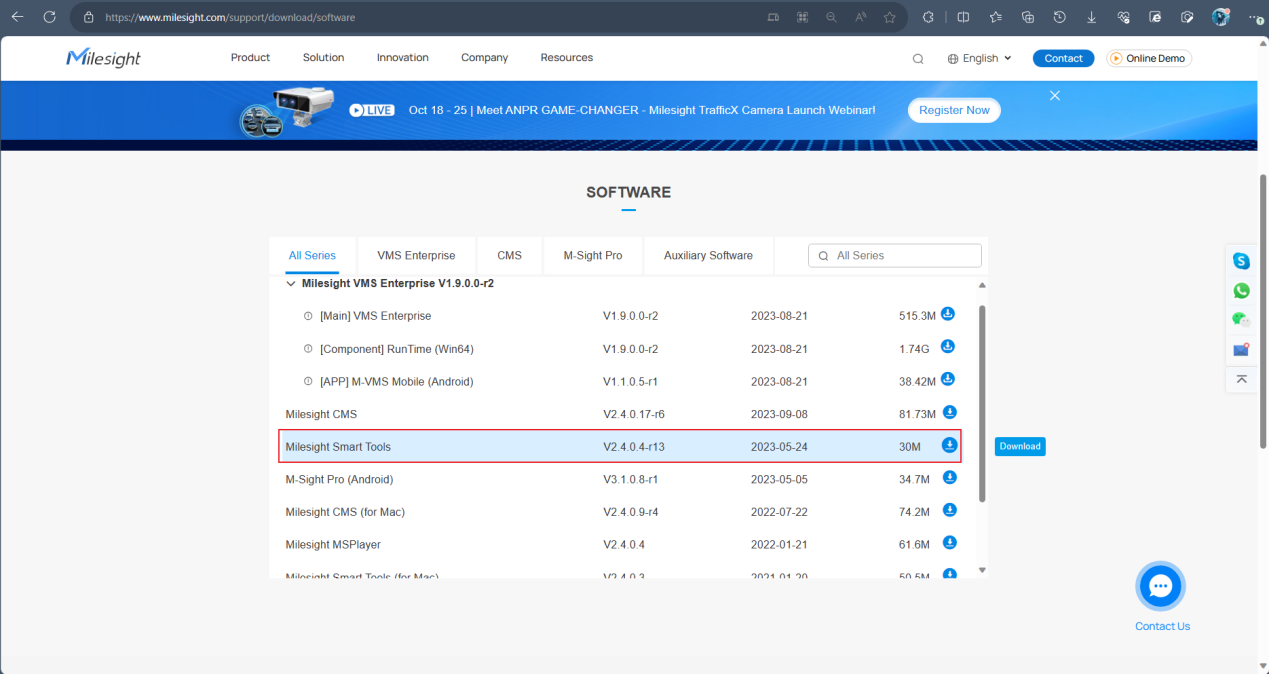Screen dimensions: 1269x674
Task: Download Milesight MSPlayer V2.4.0.4
Action: (950, 543)
